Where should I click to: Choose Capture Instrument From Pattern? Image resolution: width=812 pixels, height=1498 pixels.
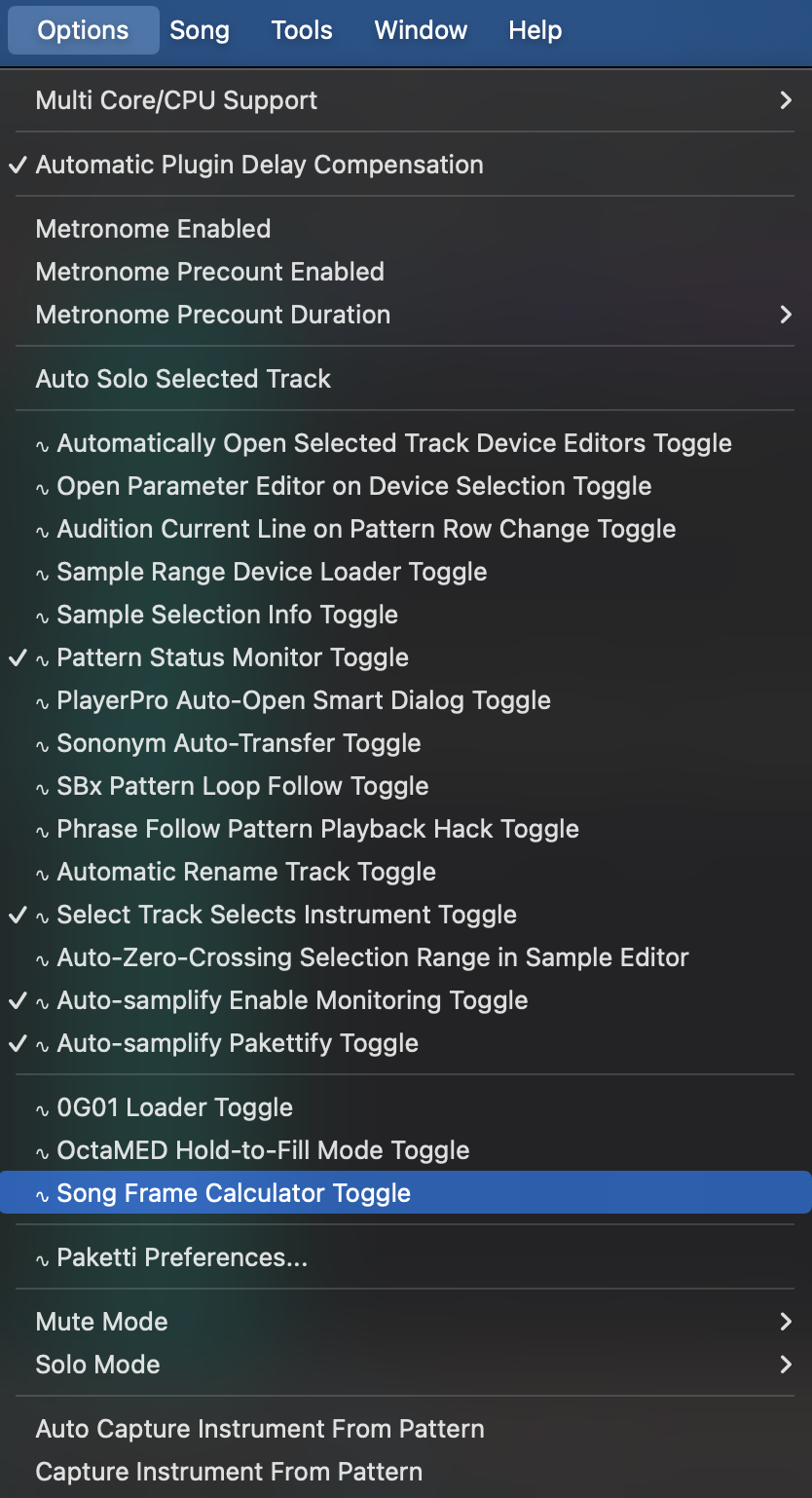(229, 1472)
